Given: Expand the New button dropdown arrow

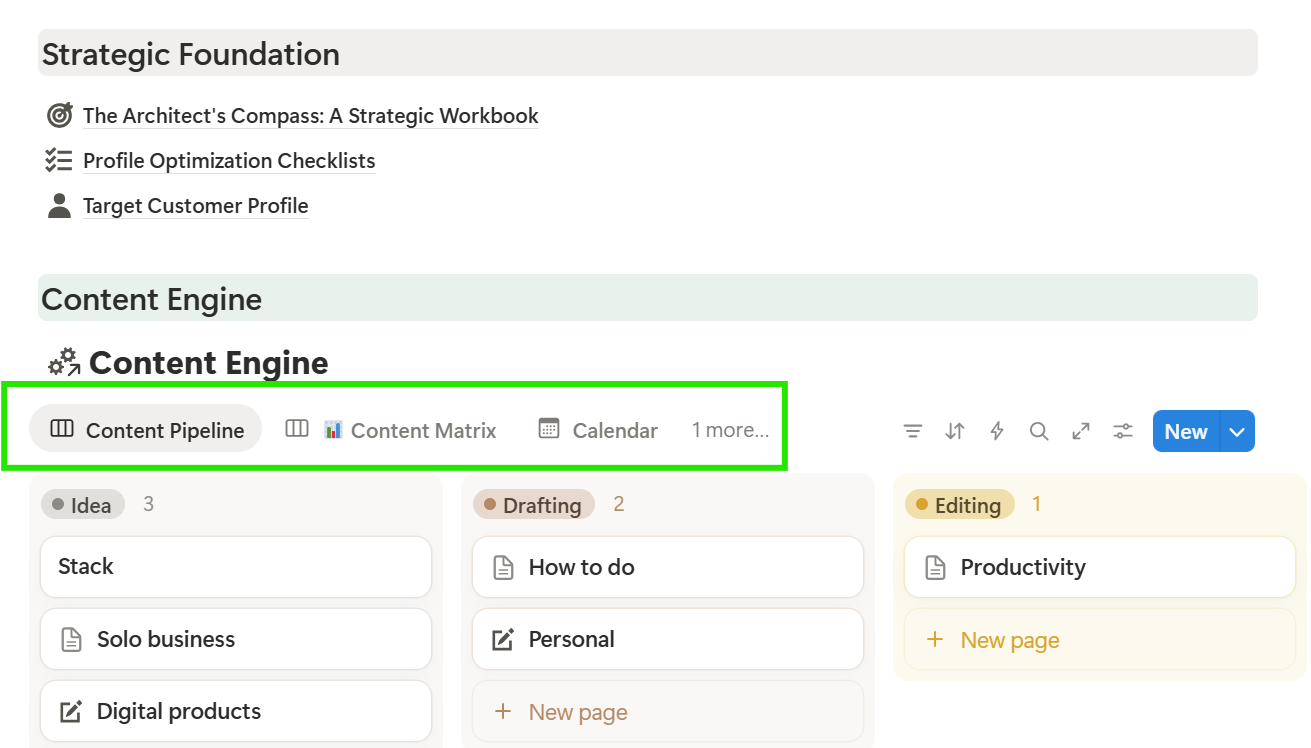Looking at the screenshot, I should tap(1238, 432).
